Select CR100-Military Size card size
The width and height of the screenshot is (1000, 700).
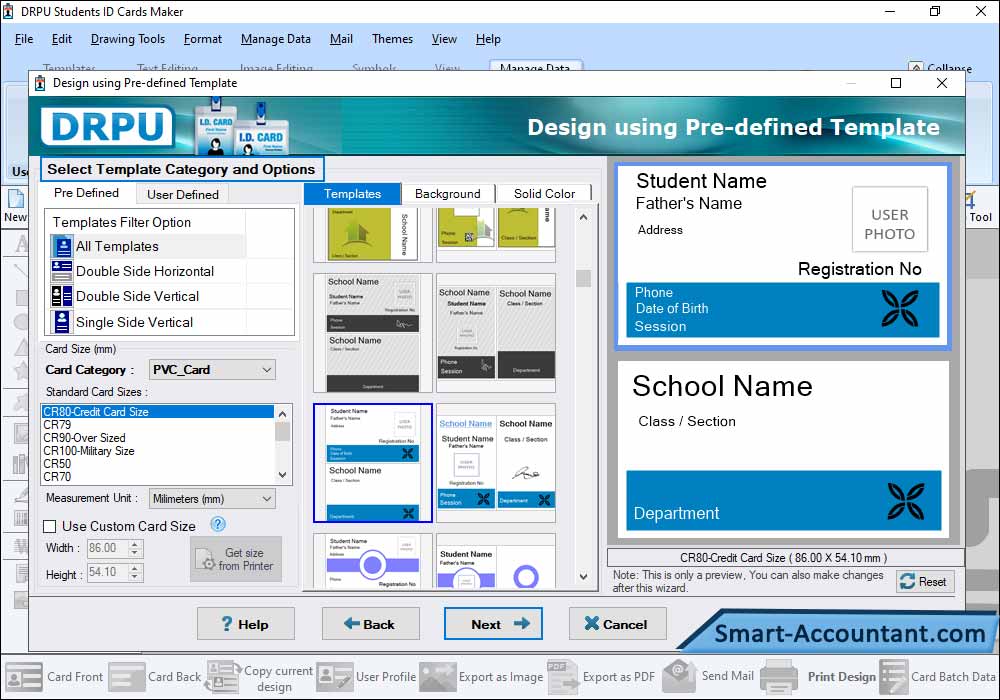pyautogui.click(x=158, y=451)
